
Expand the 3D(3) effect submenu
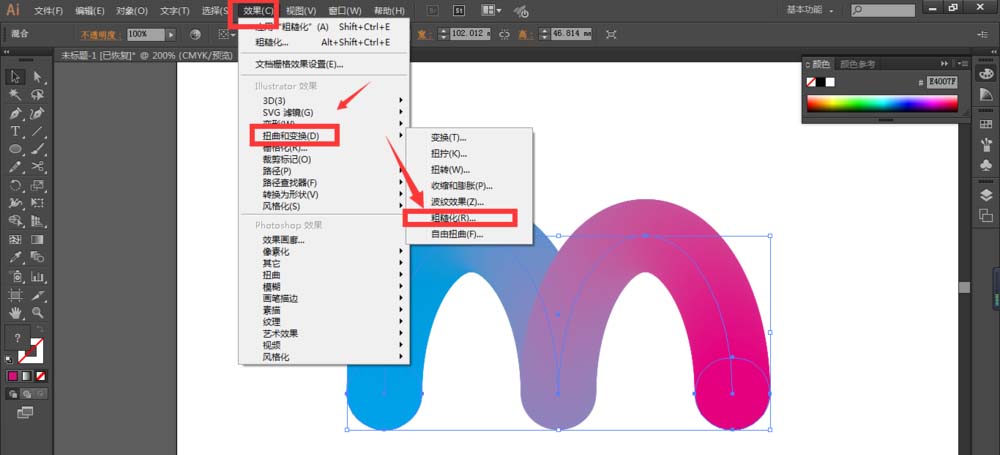click(325, 100)
